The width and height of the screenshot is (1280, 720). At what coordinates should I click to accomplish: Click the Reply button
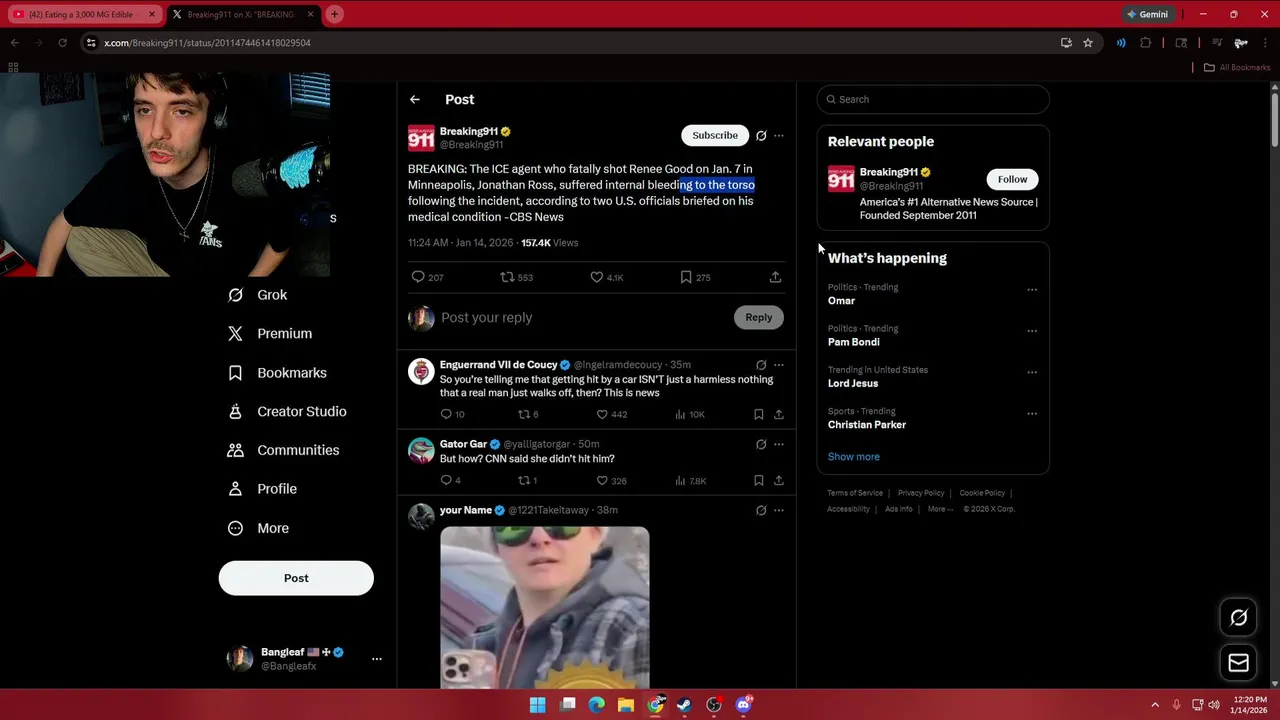pos(758,317)
